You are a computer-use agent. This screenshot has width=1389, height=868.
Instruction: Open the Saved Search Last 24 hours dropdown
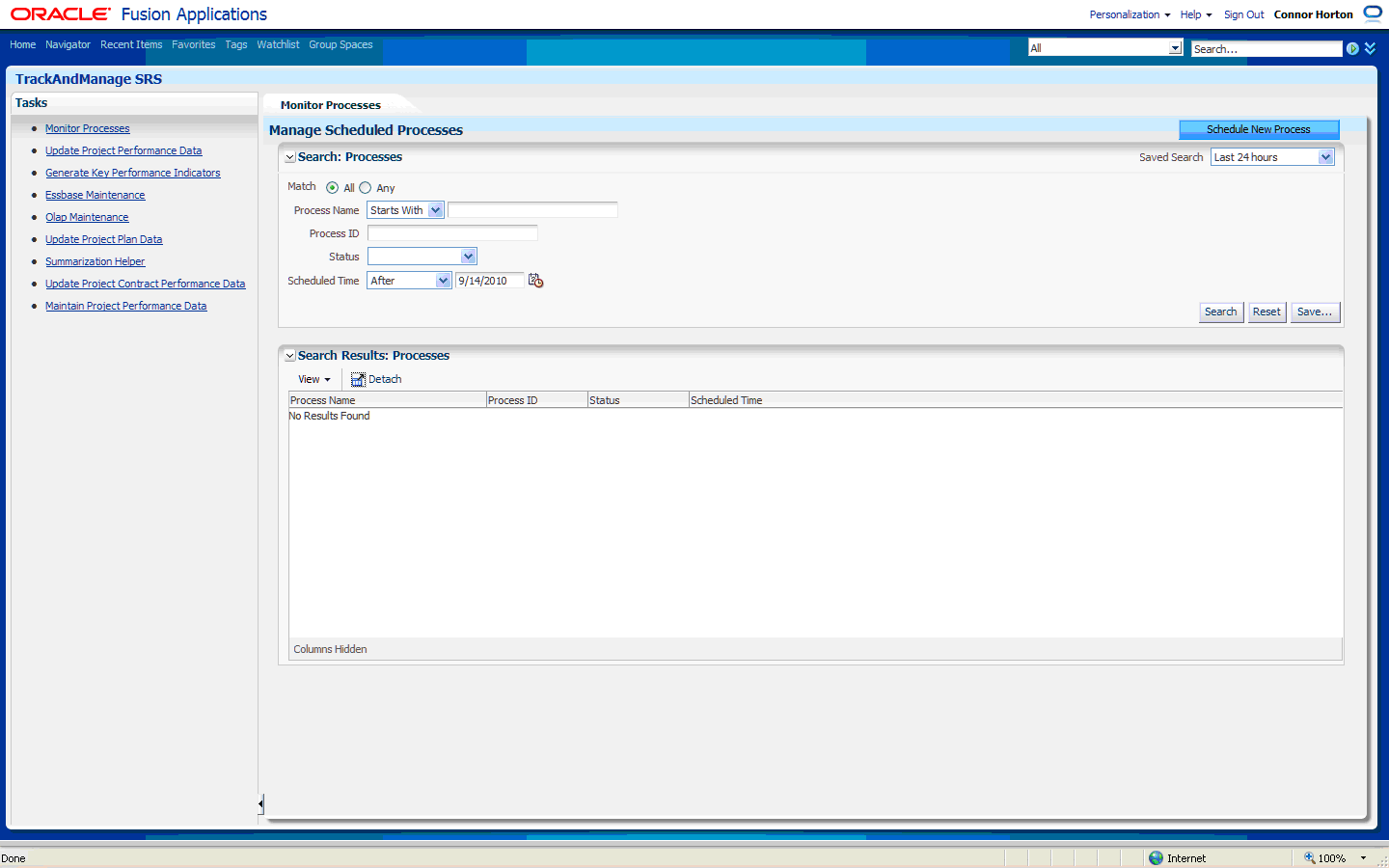point(1326,156)
